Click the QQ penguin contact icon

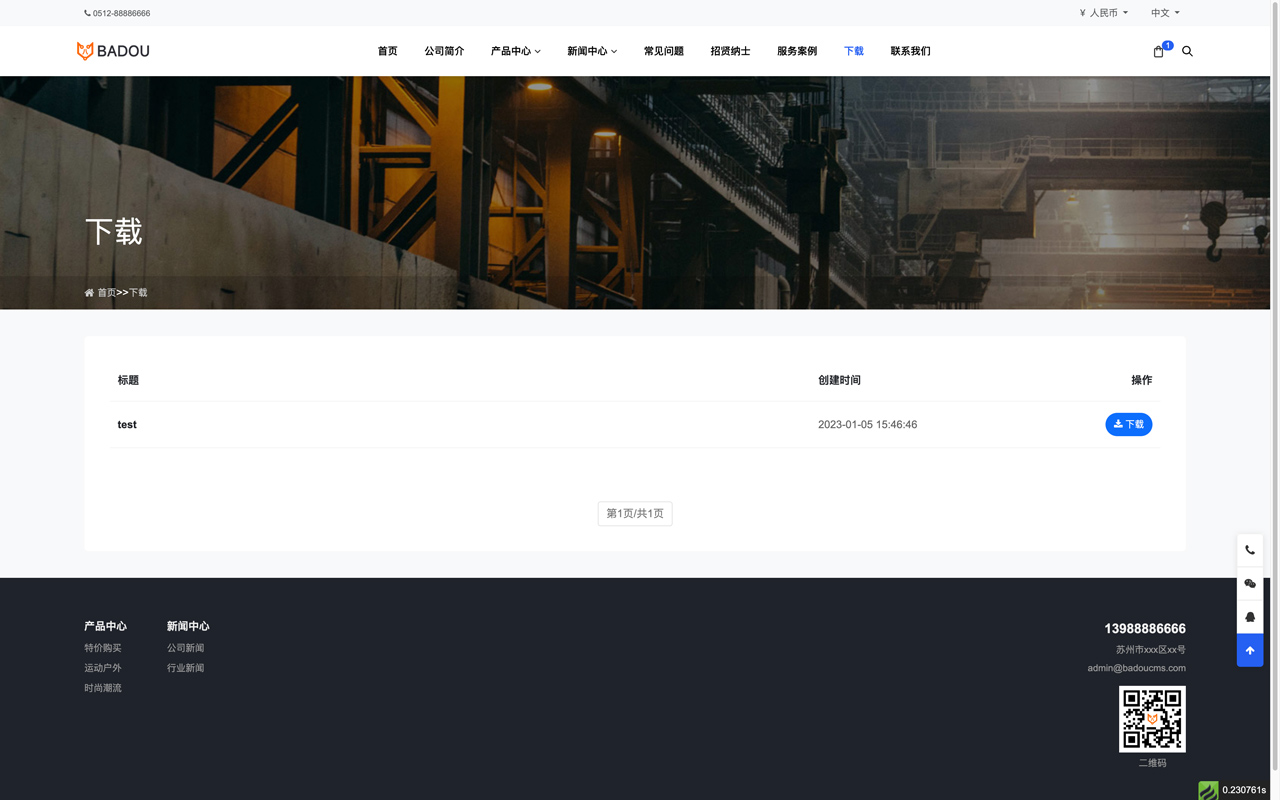tap(1249, 617)
